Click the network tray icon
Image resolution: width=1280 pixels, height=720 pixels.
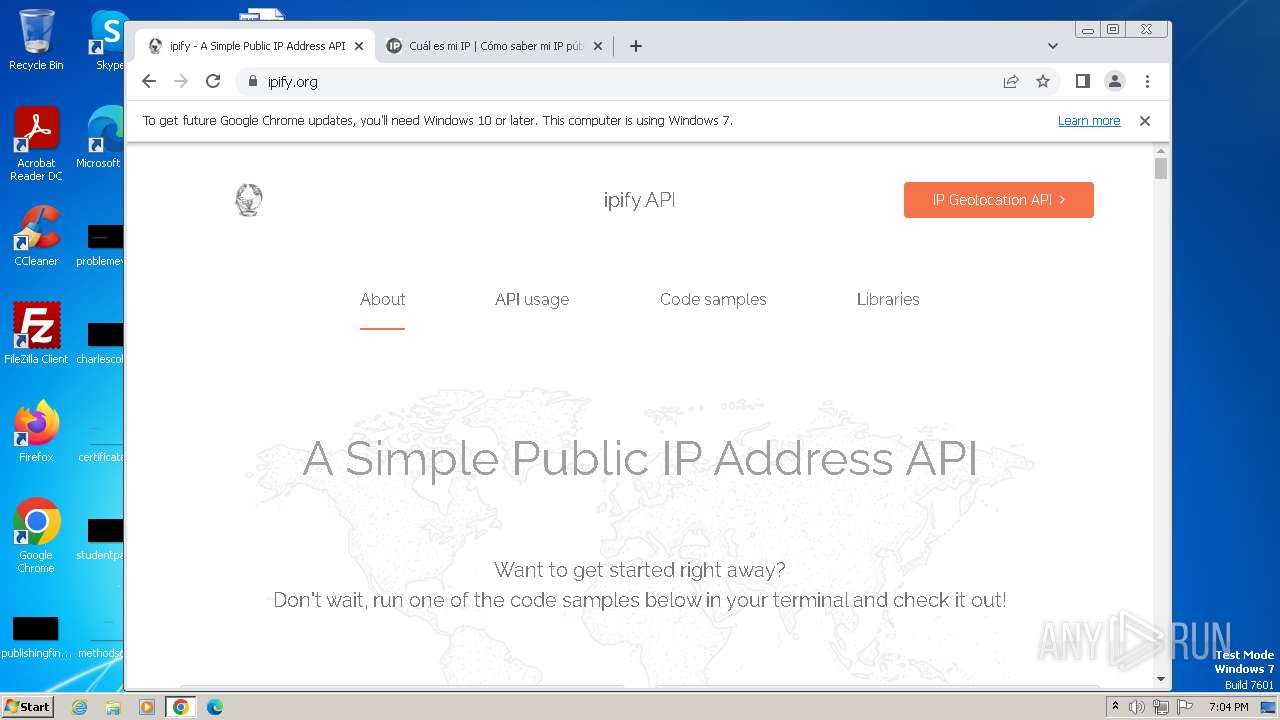pyautogui.click(x=1160, y=707)
